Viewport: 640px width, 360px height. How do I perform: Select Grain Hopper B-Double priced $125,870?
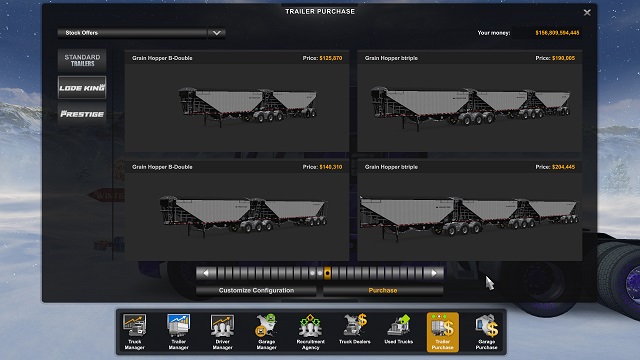(x=237, y=102)
